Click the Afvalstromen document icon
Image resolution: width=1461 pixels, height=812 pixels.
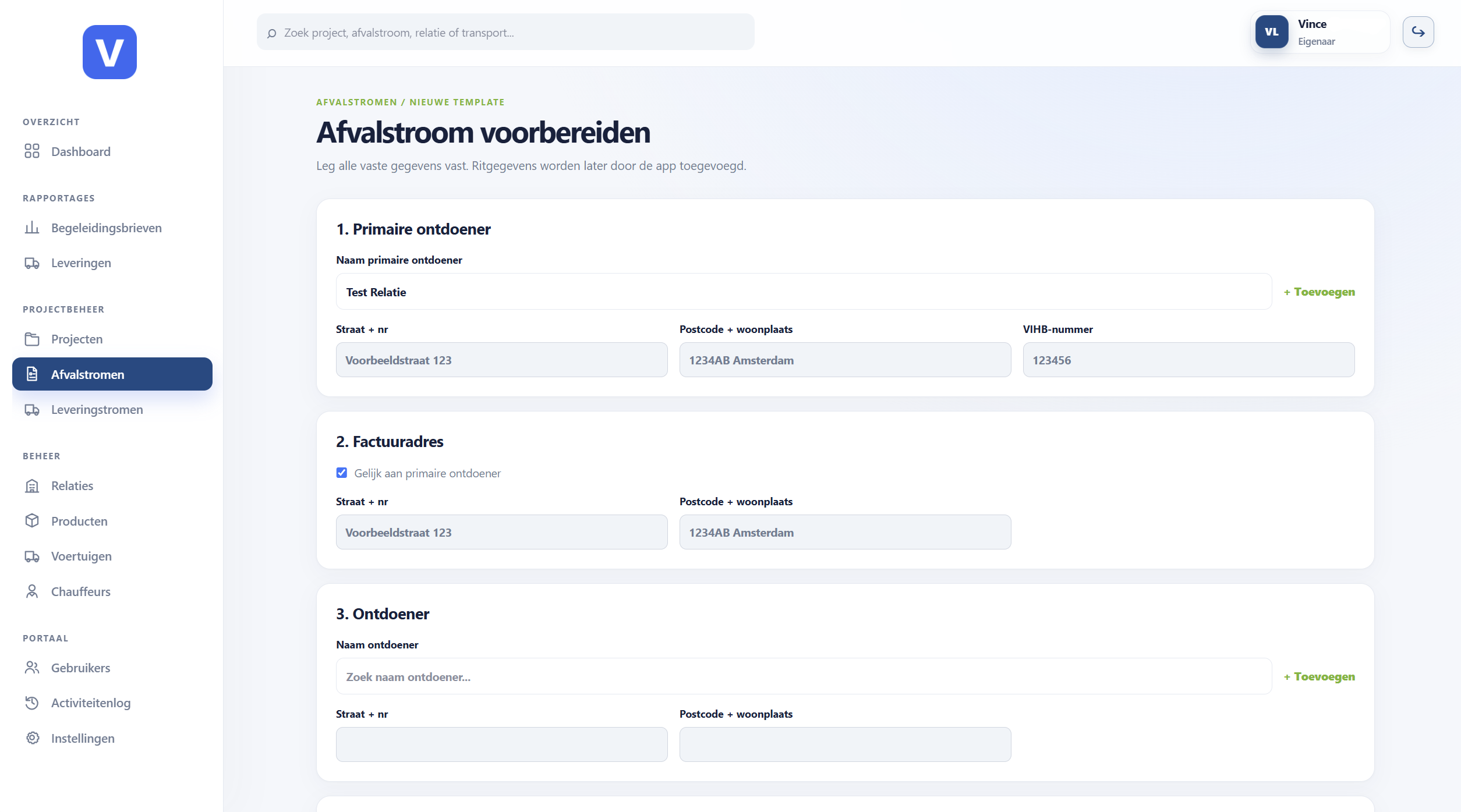[x=32, y=374]
